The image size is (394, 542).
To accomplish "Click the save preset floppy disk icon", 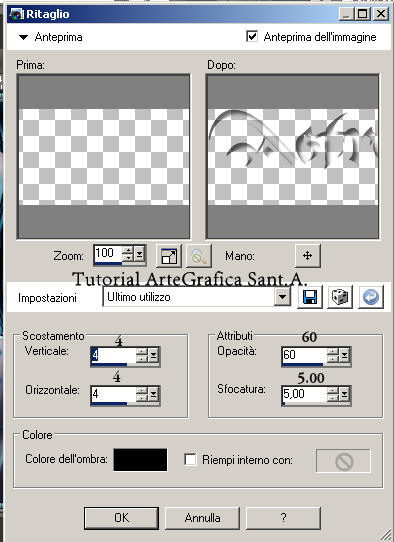I will pyautogui.click(x=310, y=297).
